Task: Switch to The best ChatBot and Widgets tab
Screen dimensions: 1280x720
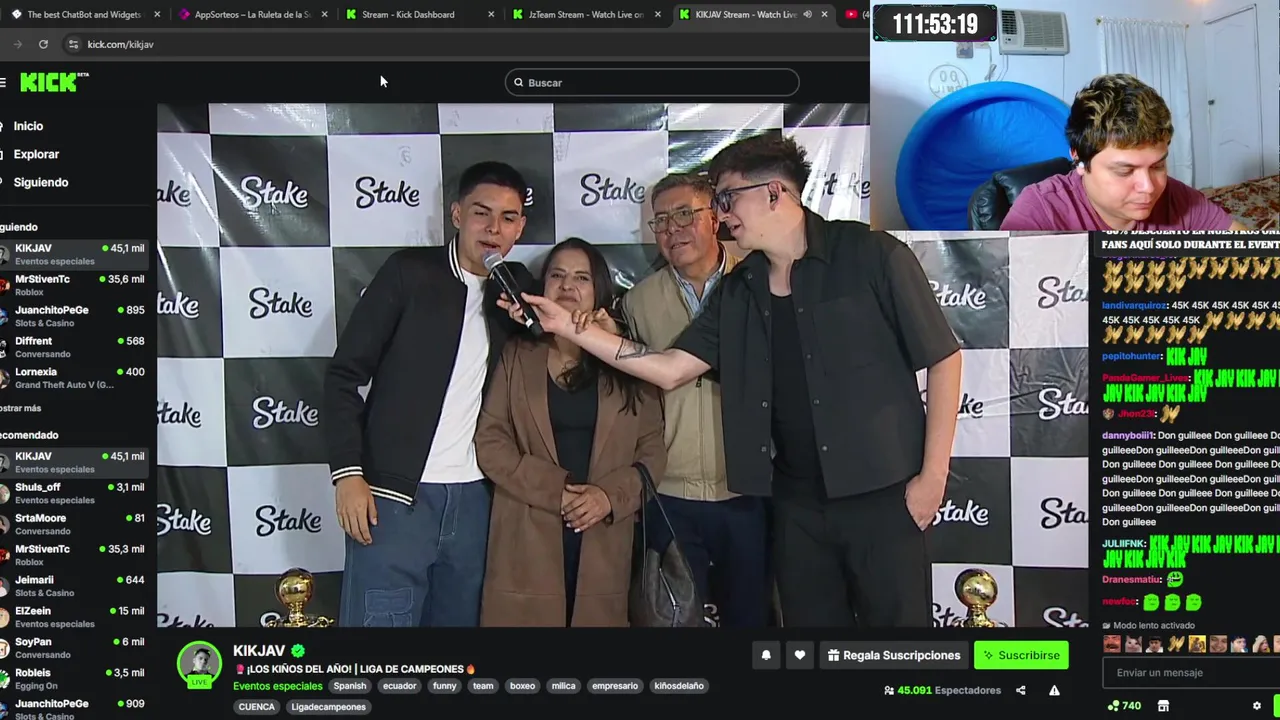Action: point(84,14)
